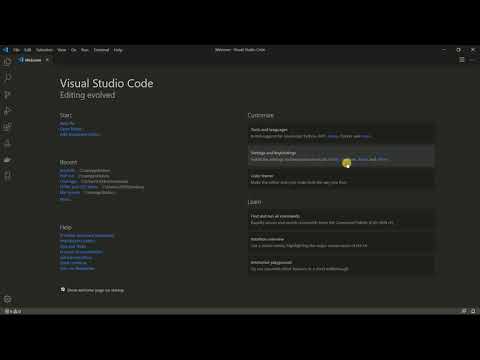Open the File menu

pyautogui.click(x=16, y=50)
